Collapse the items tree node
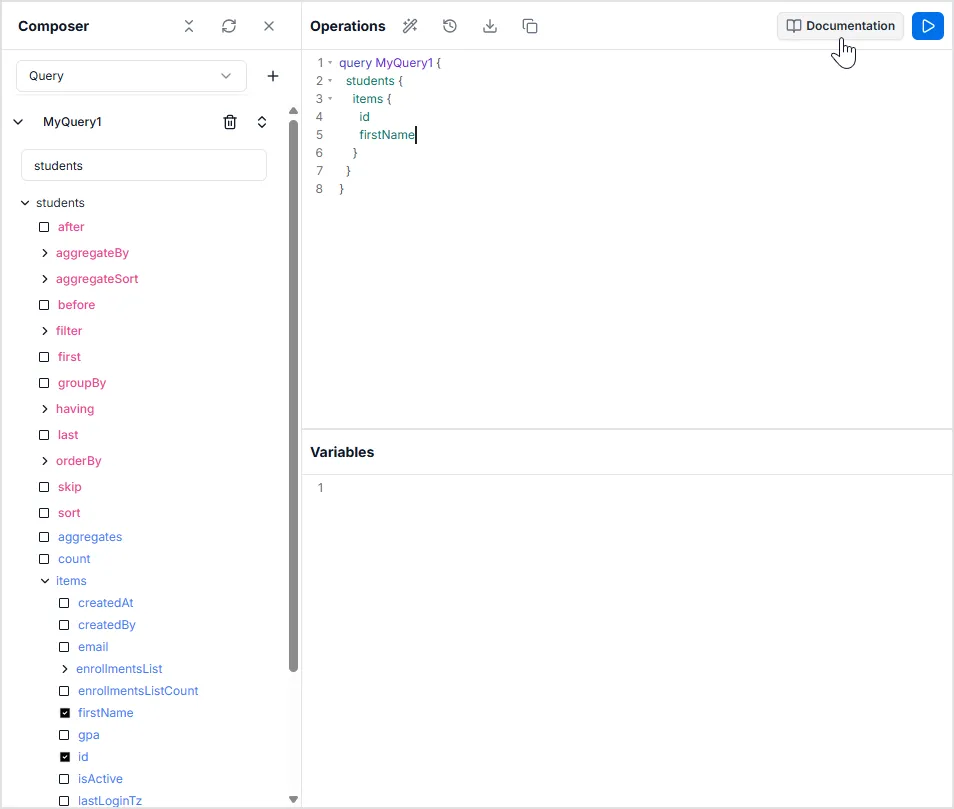 tap(45, 581)
